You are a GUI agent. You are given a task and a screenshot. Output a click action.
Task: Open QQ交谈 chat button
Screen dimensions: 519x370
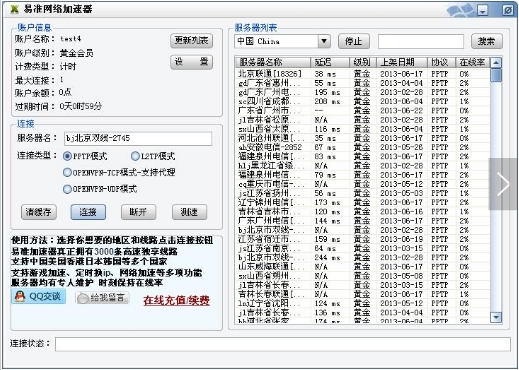tap(38, 296)
